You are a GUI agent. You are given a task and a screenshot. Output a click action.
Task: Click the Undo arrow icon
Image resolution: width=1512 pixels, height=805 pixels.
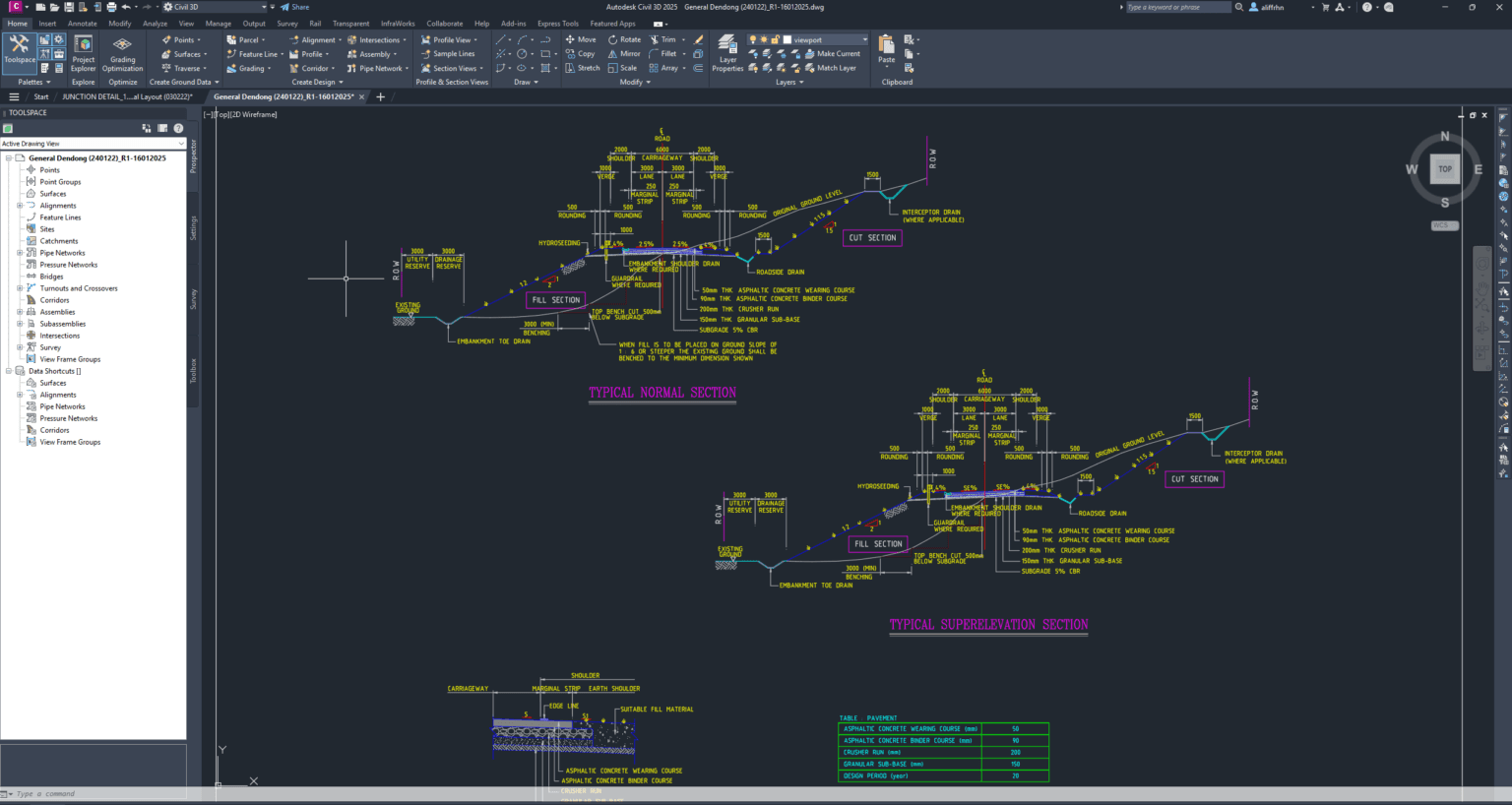point(125,7)
